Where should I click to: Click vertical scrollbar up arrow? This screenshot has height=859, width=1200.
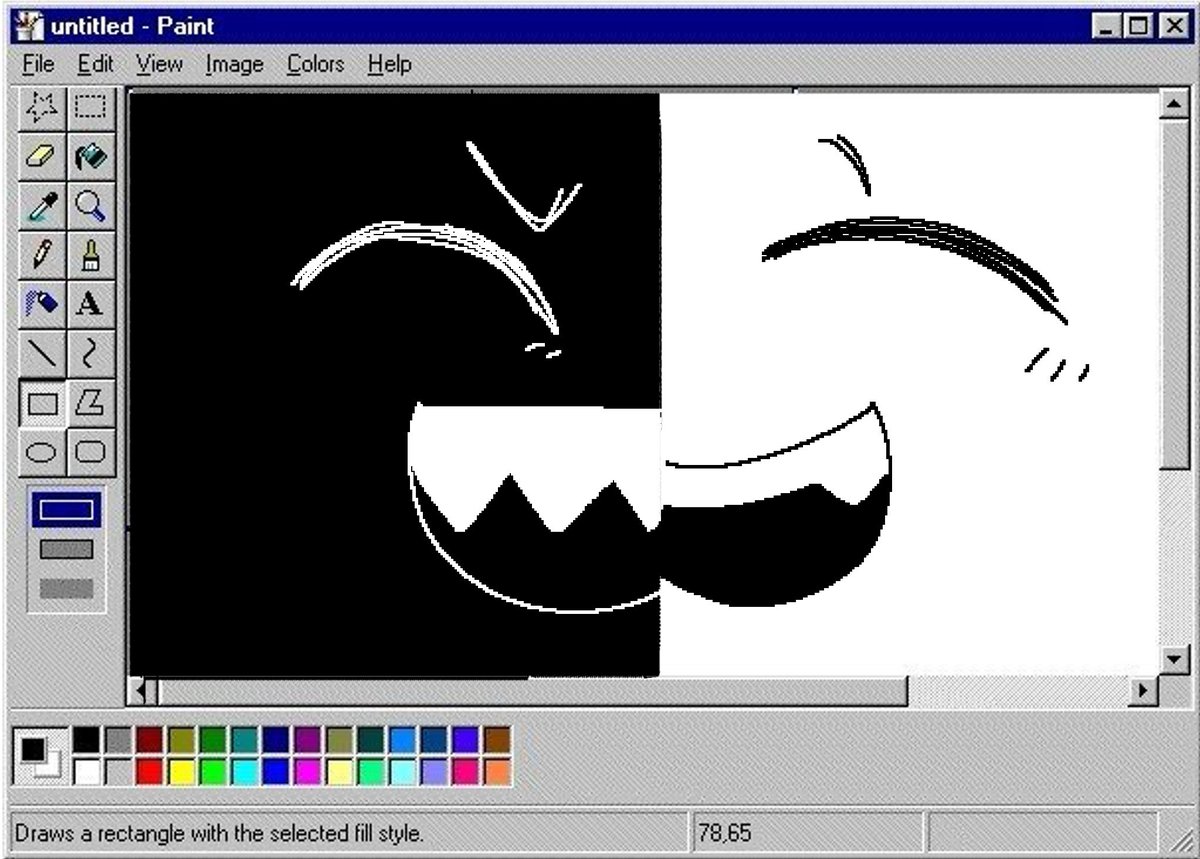point(1175,102)
